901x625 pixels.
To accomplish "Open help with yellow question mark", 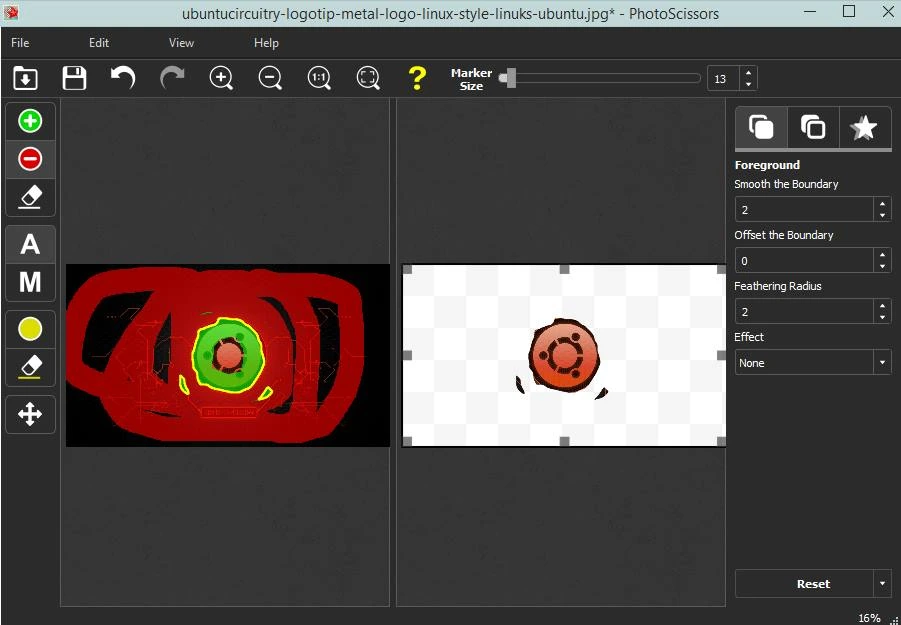I will [417, 78].
